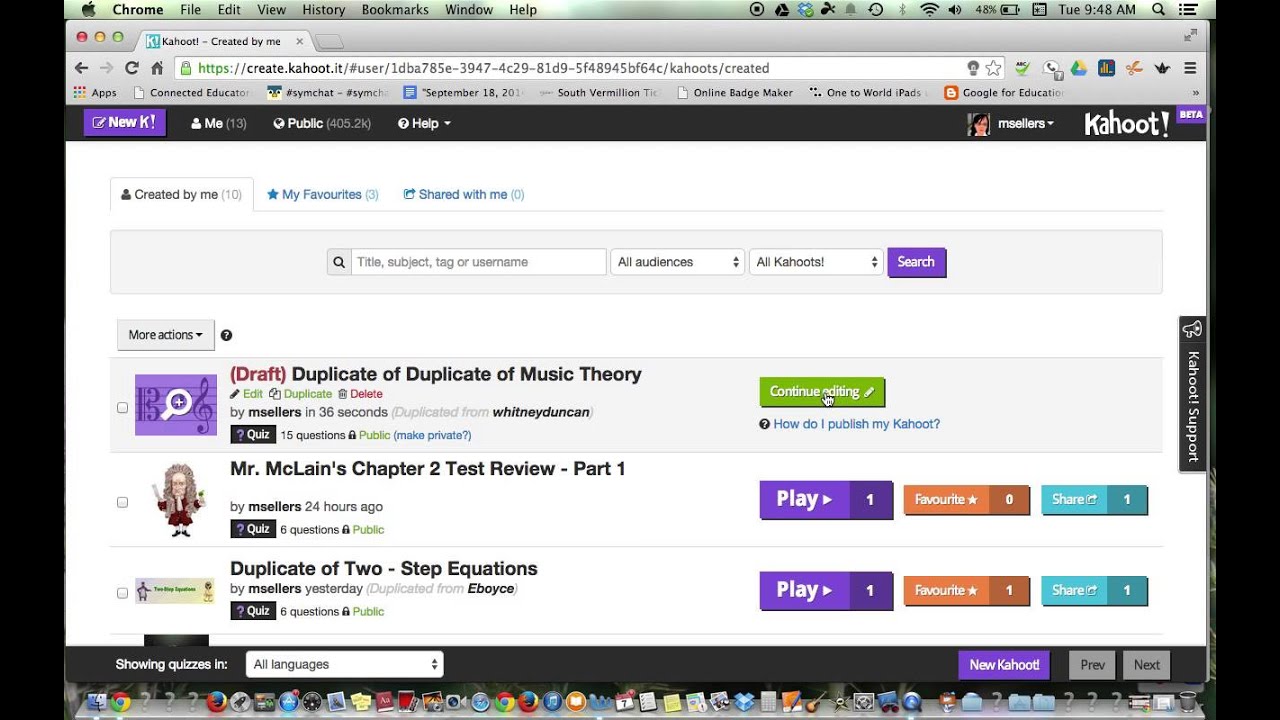The image size is (1280, 720).
Task: Open Finder from the Dock
Action: (x=97, y=702)
